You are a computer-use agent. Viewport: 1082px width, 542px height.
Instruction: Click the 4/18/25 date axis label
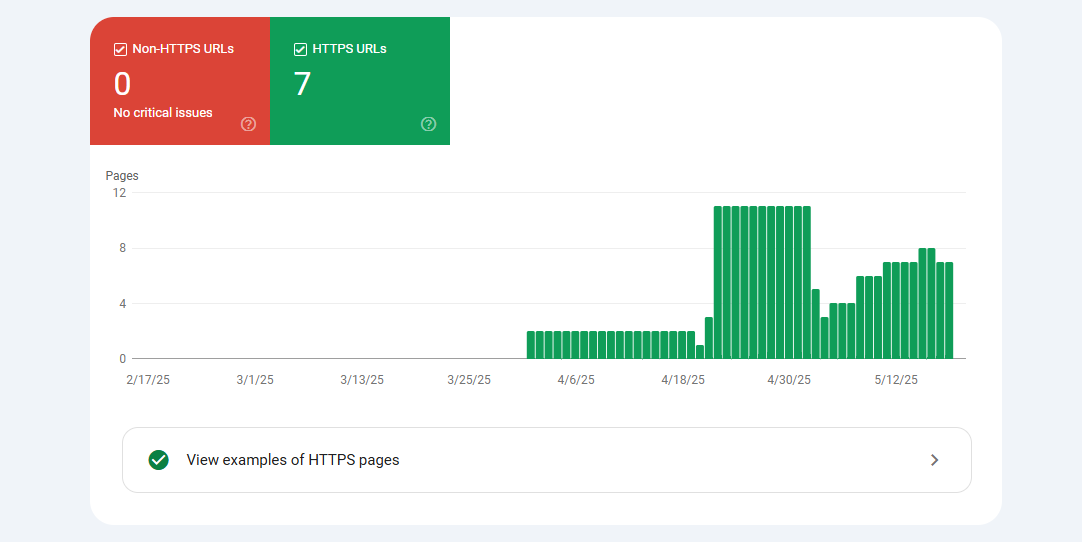tap(683, 380)
